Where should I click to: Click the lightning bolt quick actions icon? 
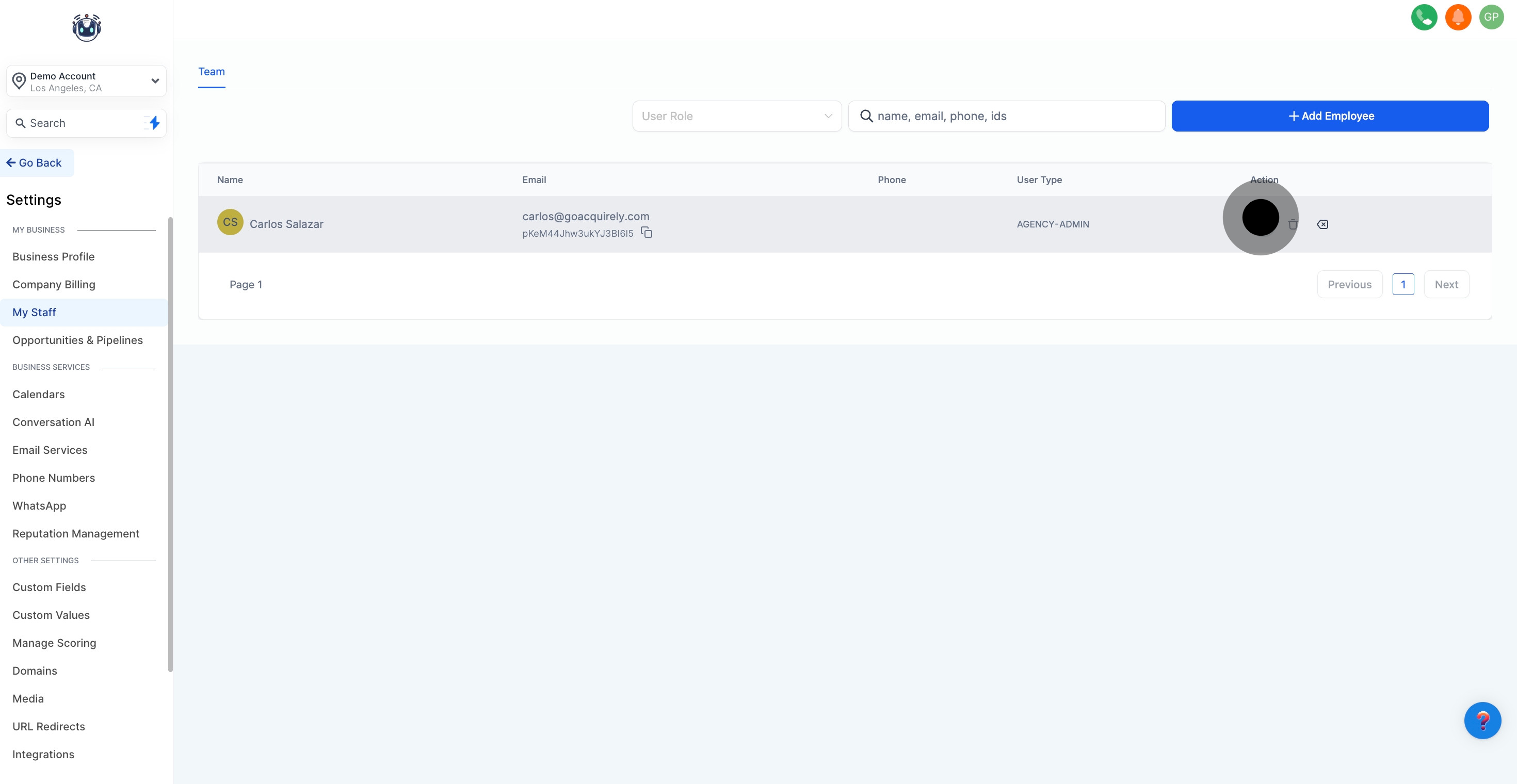[x=154, y=123]
